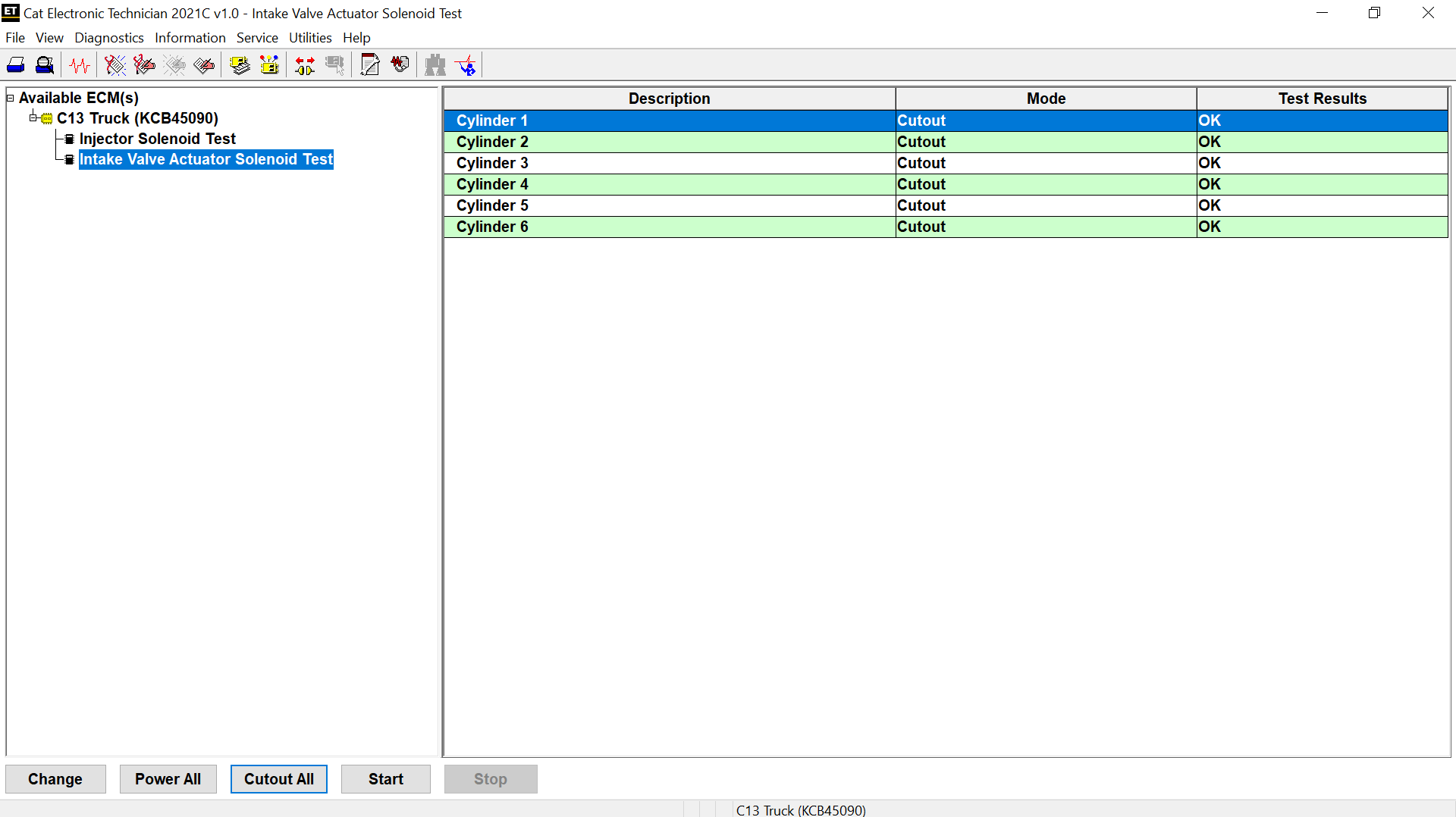Open Logged Diagnostic Codes toolbar icon
1456x817 pixels.
tap(144, 66)
